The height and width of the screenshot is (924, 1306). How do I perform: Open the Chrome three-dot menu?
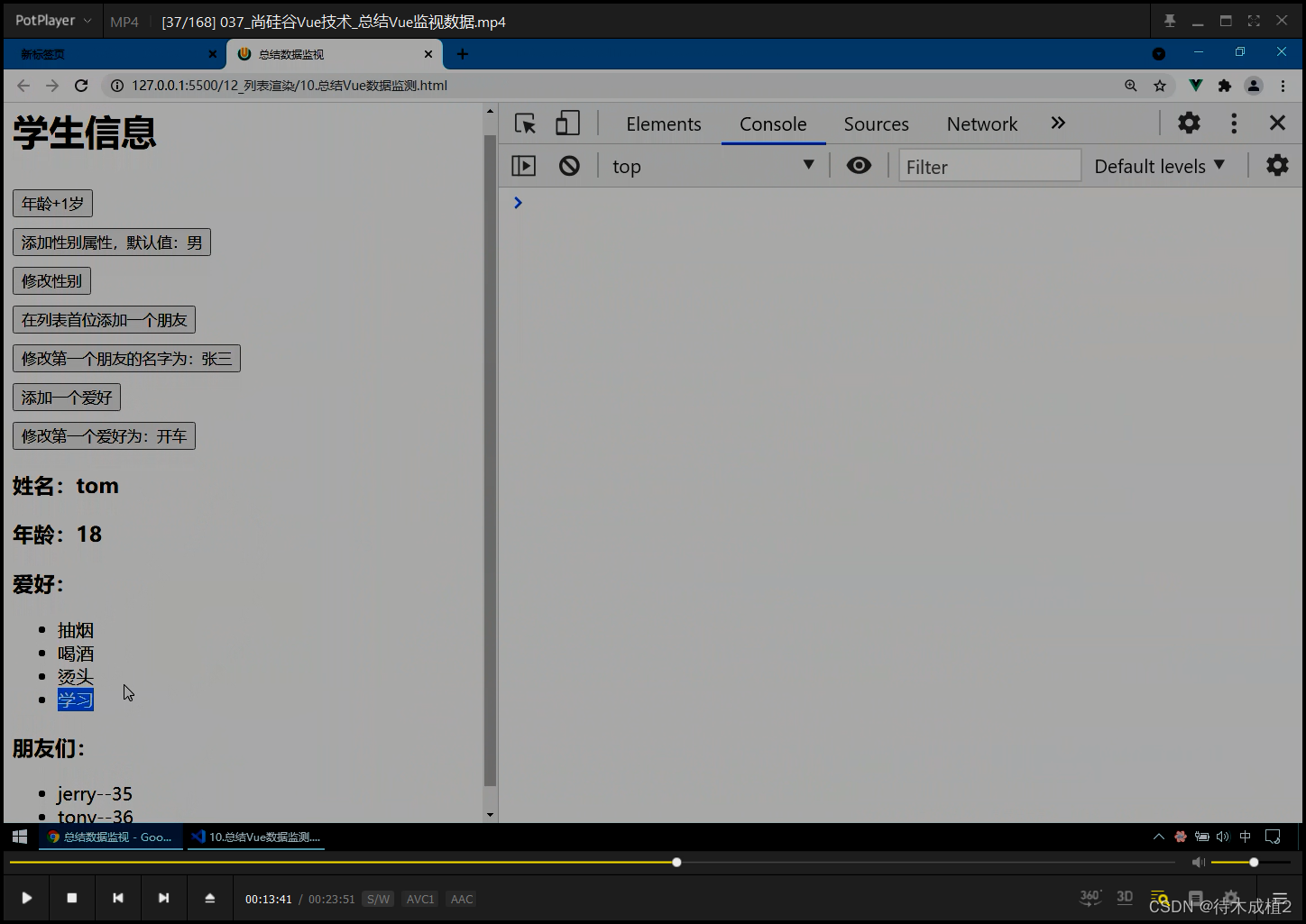1283,86
